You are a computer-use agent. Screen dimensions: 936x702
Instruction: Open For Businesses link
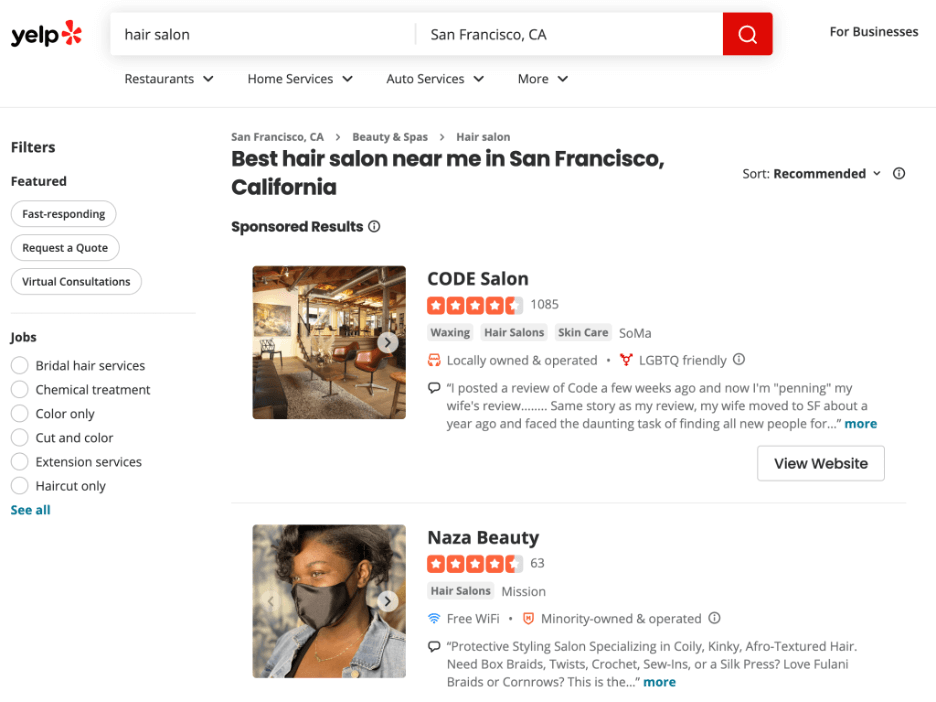click(x=874, y=32)
